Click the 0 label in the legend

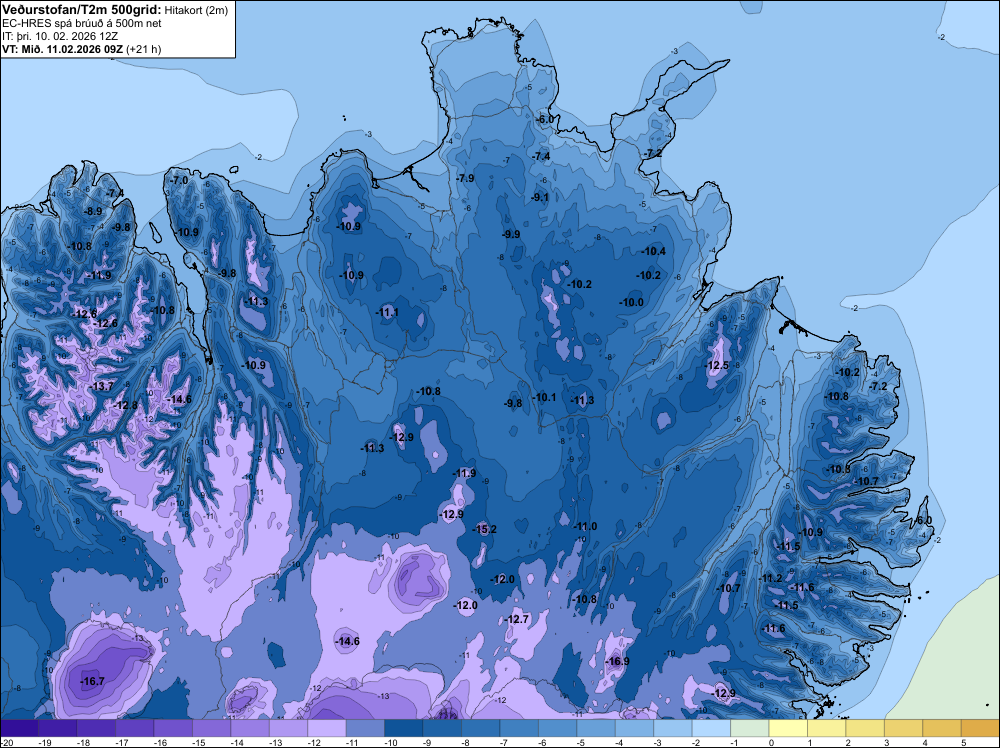coord(772,742)
